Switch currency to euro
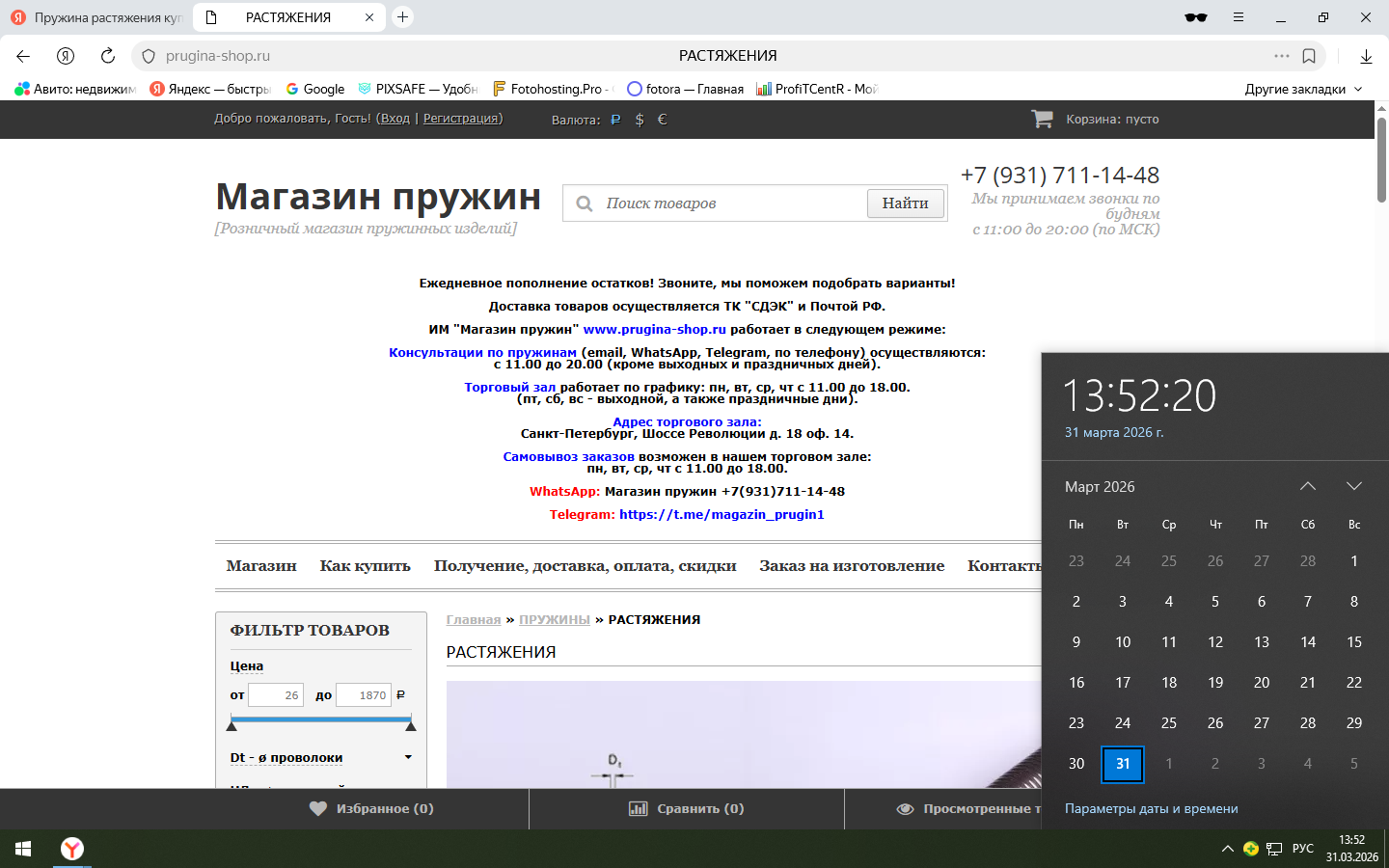 662,120
